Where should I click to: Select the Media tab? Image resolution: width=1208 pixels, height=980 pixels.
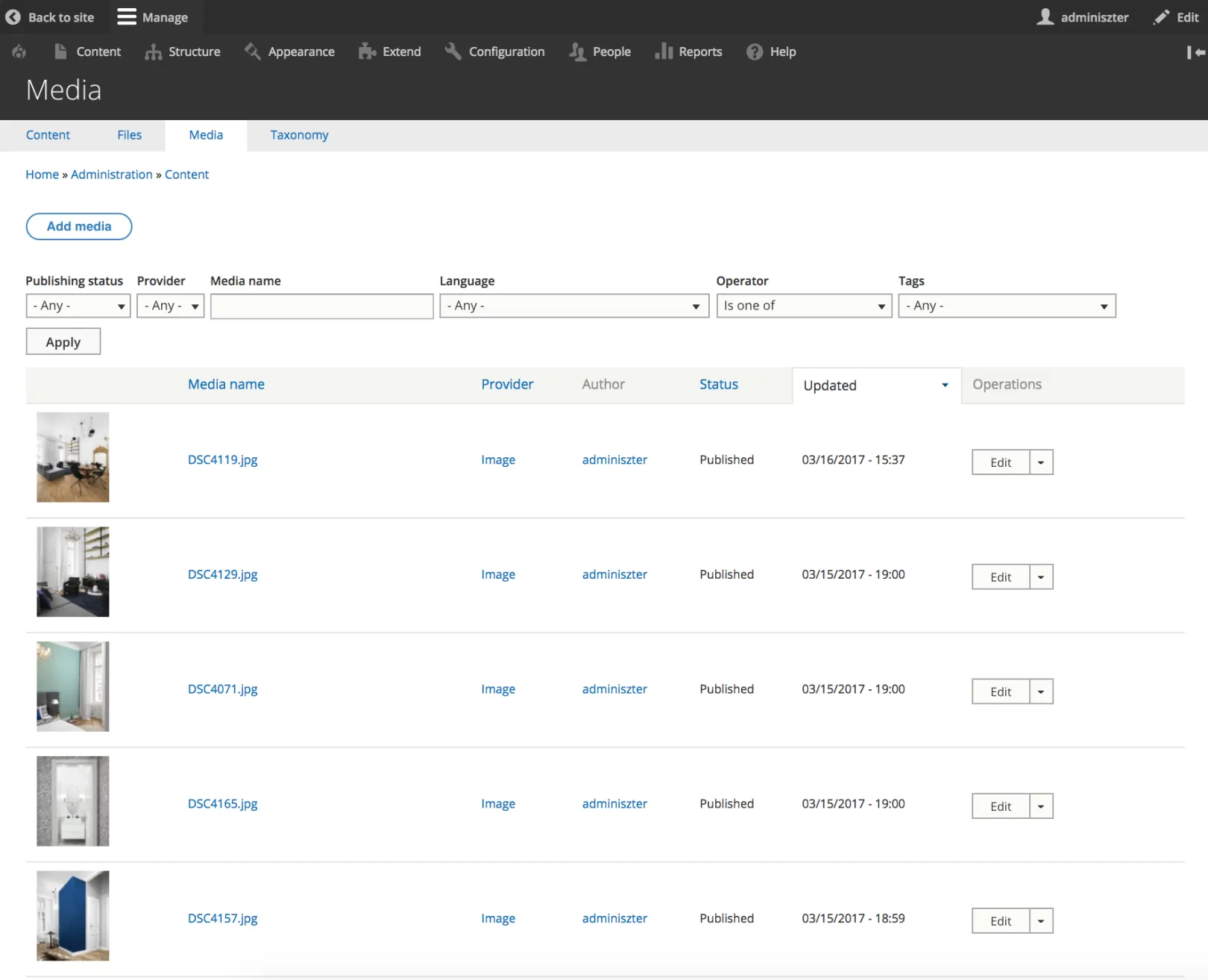(x=206, y=135)
